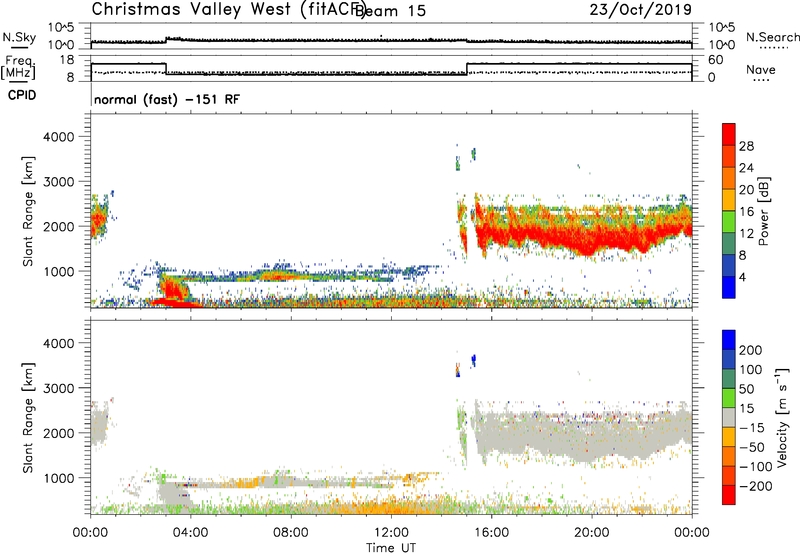Click the "28" label on the power colorbar
The width and height of the screenshot is (800, 554).
tap(746, 146)
